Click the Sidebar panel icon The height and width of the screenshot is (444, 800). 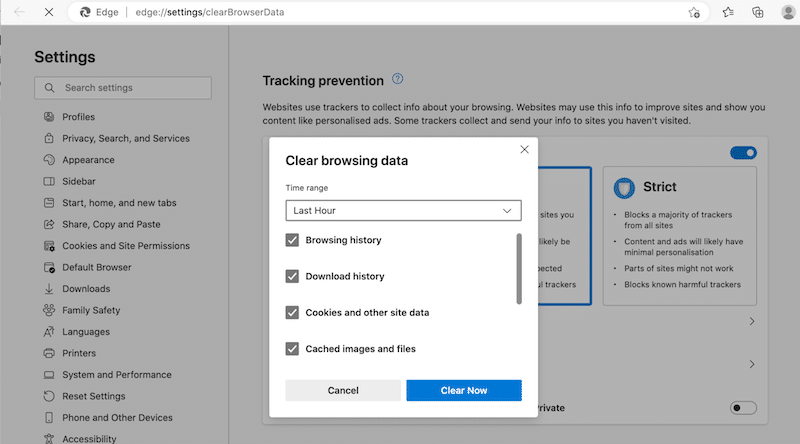(x=49, y=181)
